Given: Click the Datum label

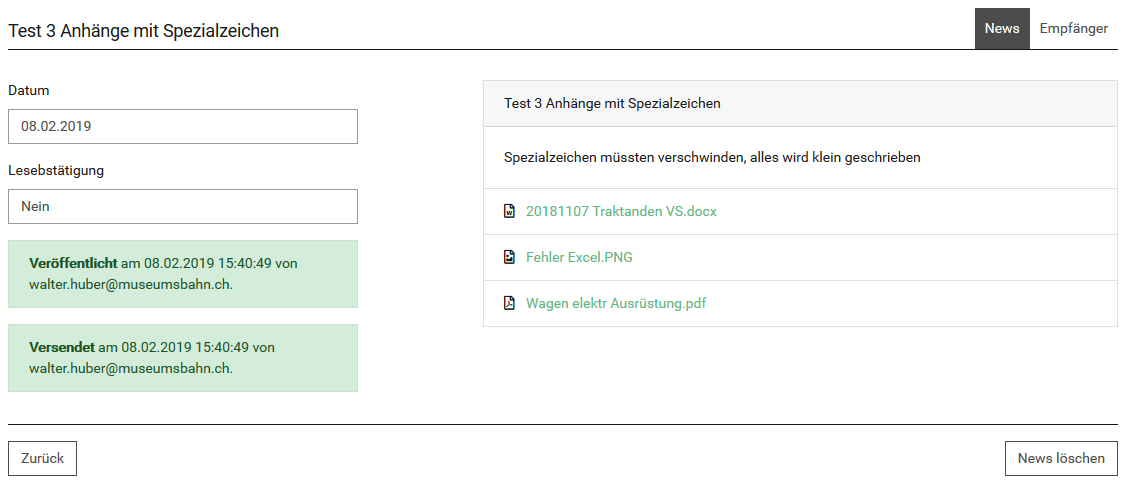Looking at the screenshot, I should [x=29, y=90].
